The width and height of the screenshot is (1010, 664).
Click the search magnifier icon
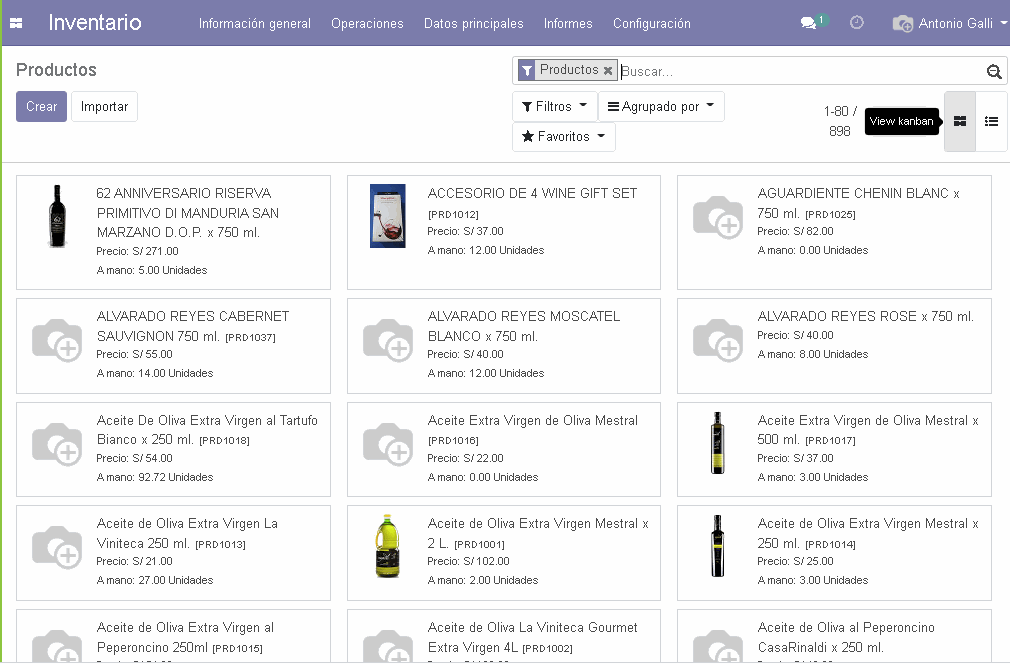(x=993, y=71)
